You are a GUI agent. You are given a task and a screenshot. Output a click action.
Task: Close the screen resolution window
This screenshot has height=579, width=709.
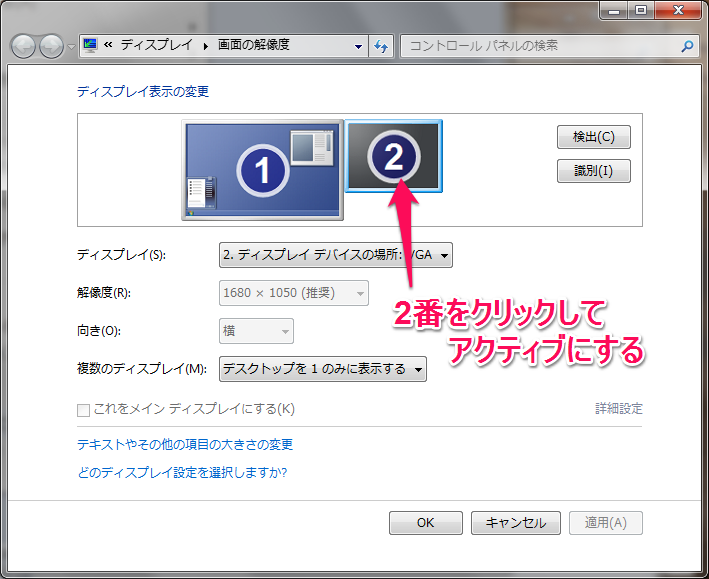tap(678, 10)
